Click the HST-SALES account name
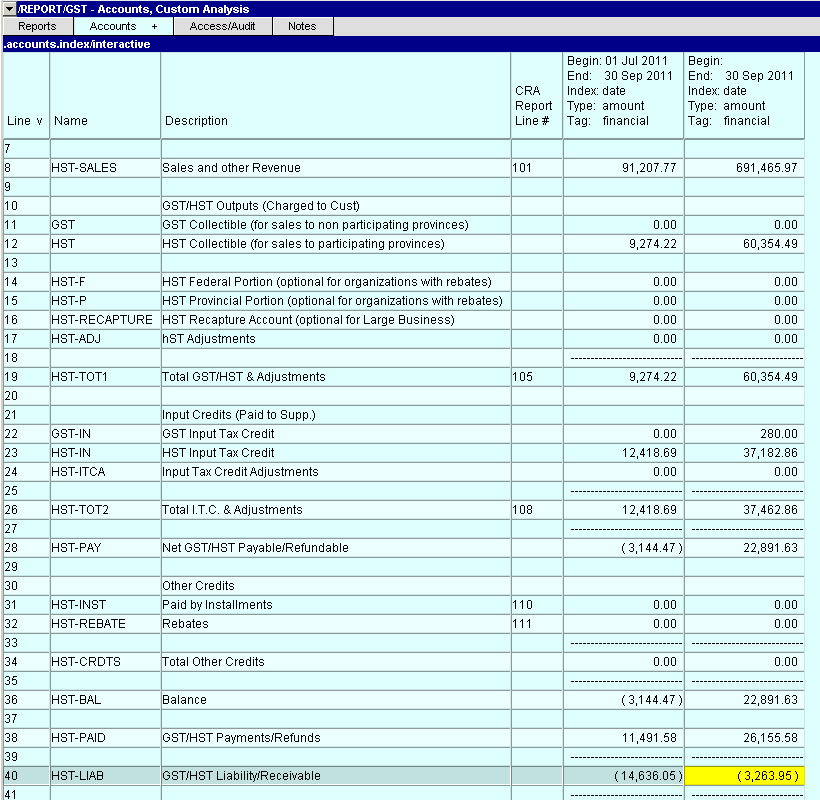 [x=84, y=168]
